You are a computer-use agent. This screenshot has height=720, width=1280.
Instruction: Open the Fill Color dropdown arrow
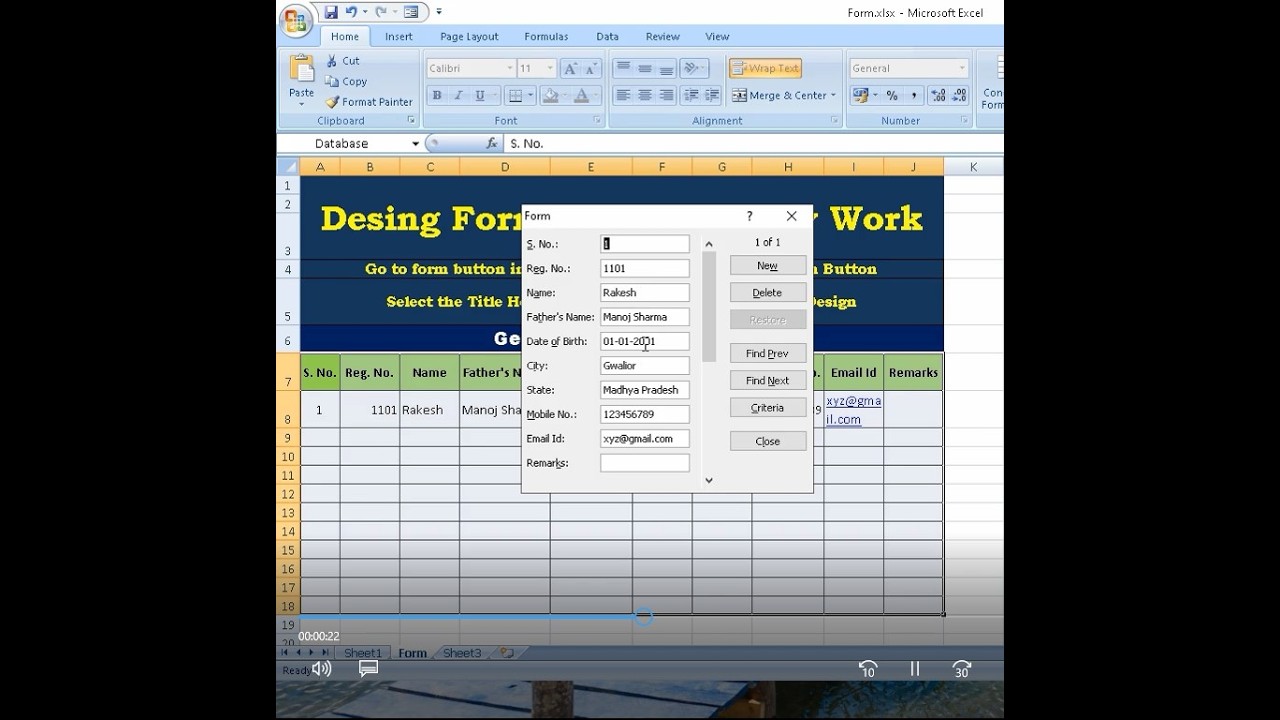[564, 96]
